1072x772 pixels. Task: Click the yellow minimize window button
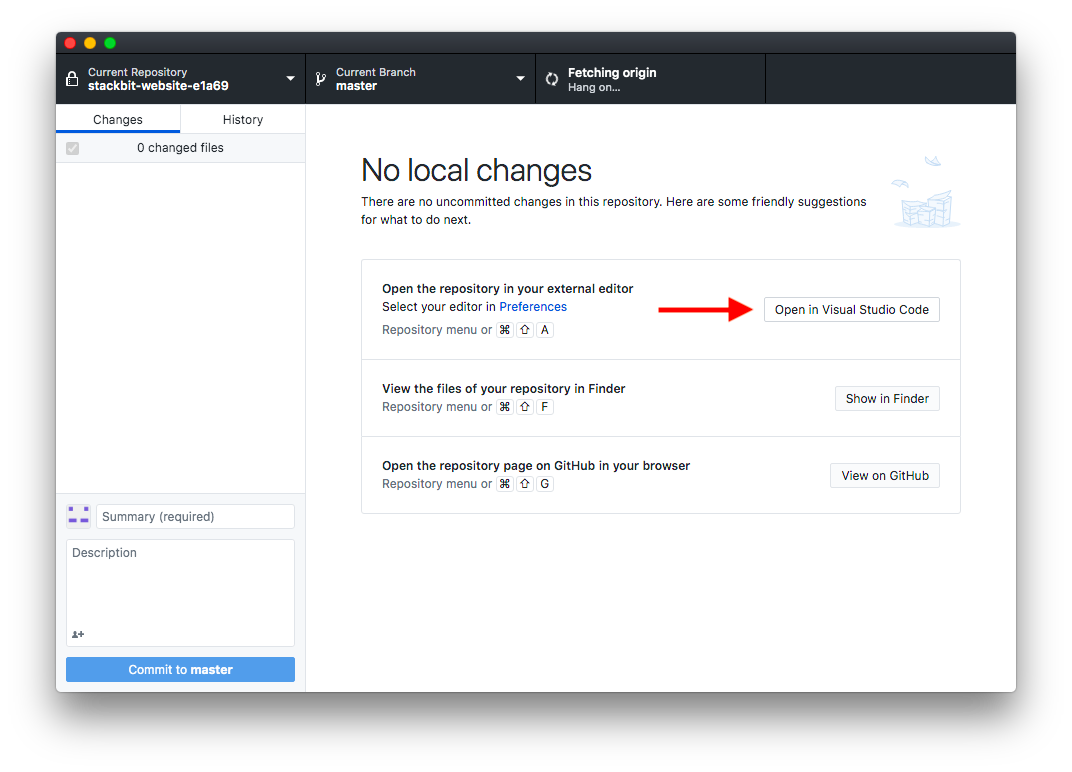point(90,43)
